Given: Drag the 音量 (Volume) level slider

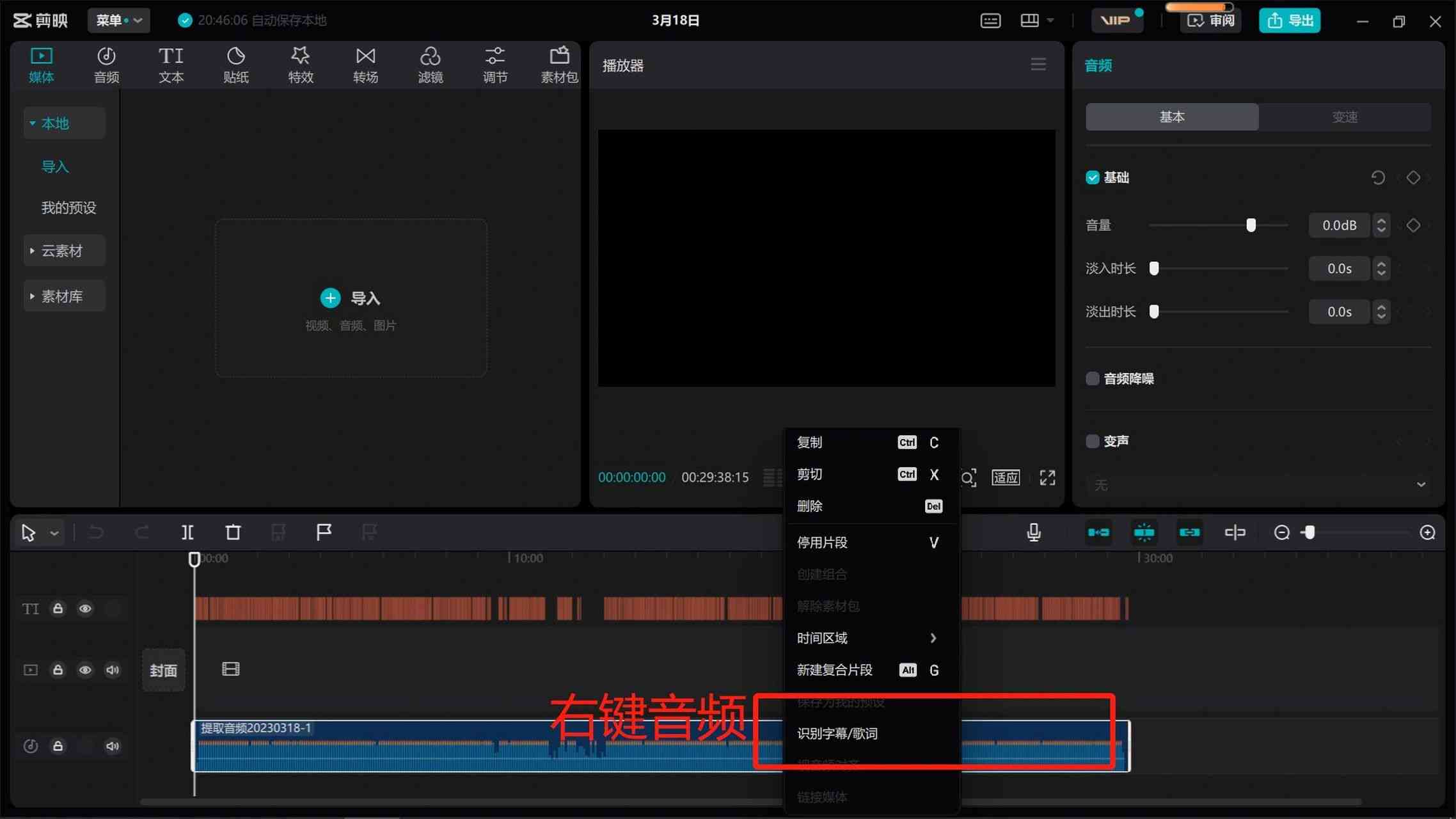Looking at the screenshot, I should 1251,224.
